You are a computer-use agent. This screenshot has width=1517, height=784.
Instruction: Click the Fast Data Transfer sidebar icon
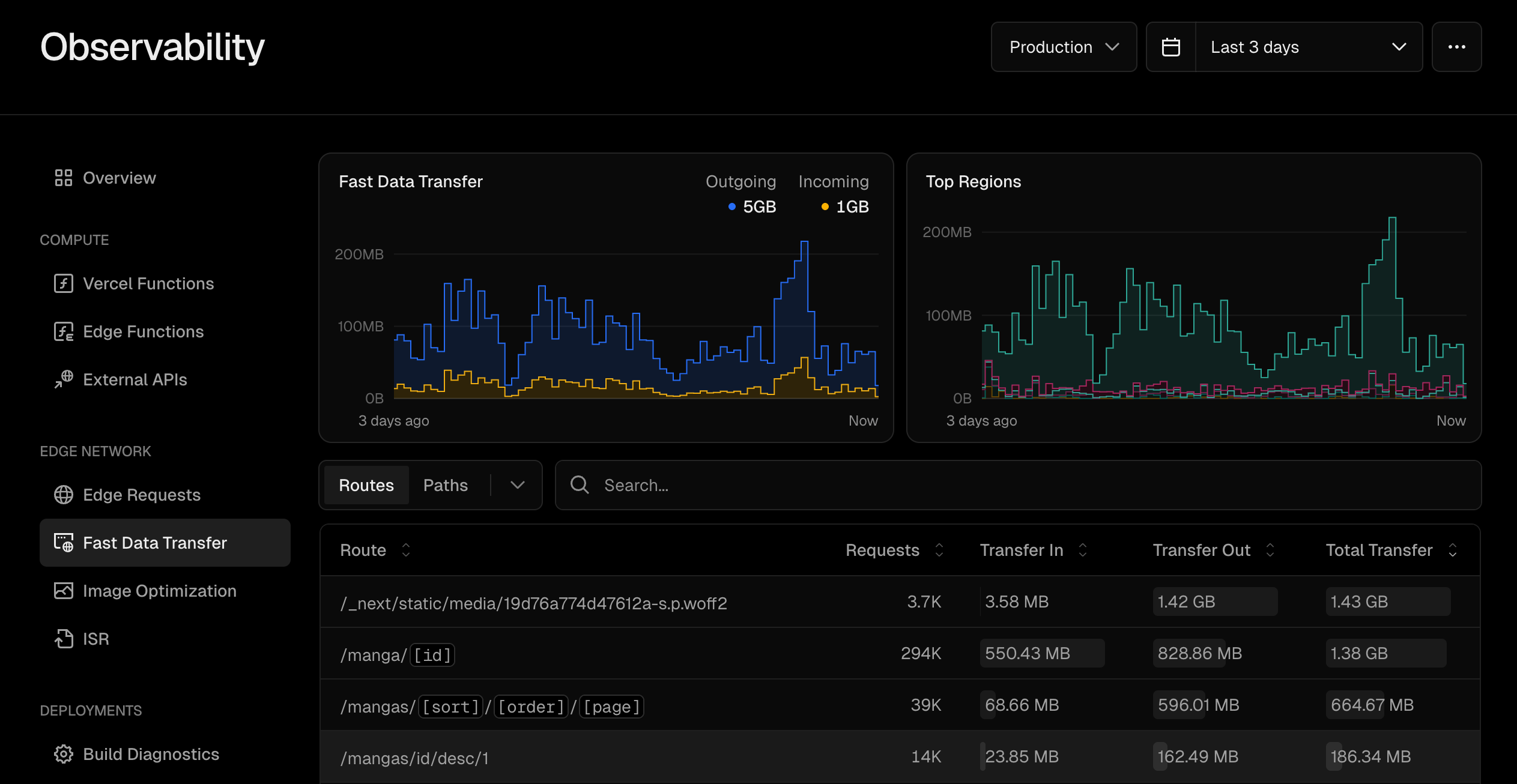[63, 543]
